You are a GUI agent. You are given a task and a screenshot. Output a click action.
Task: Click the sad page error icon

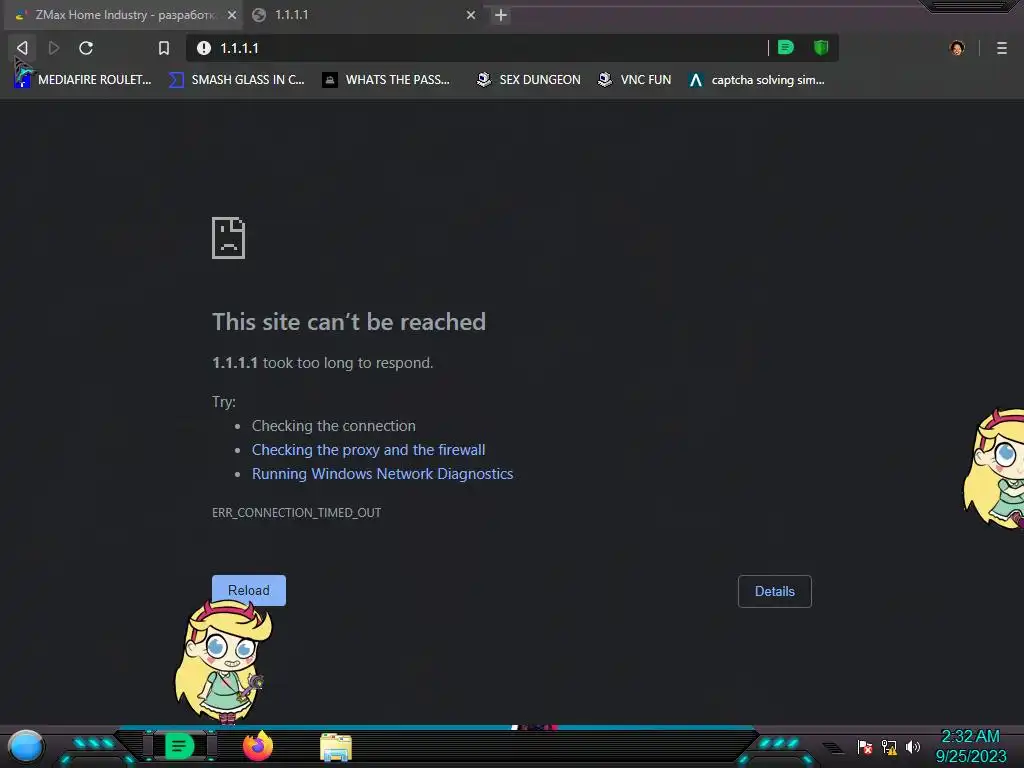tap(229, 238)
